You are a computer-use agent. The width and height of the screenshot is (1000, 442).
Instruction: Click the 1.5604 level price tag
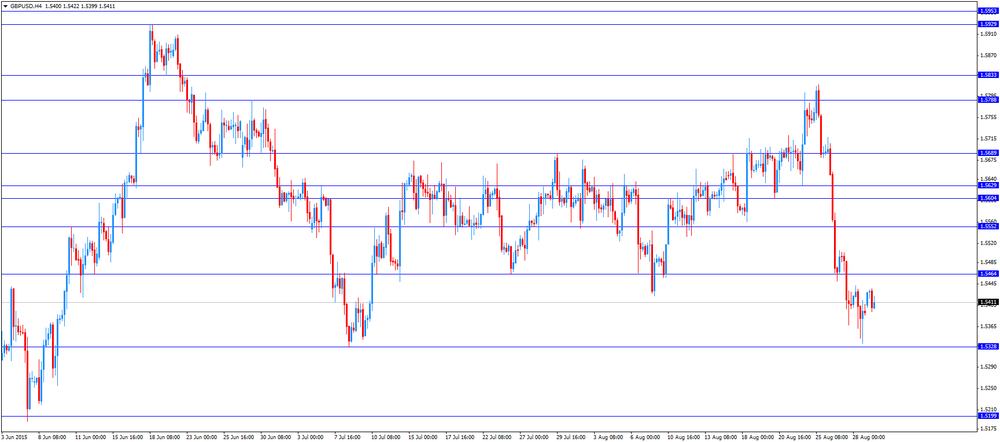click(987, 198)
